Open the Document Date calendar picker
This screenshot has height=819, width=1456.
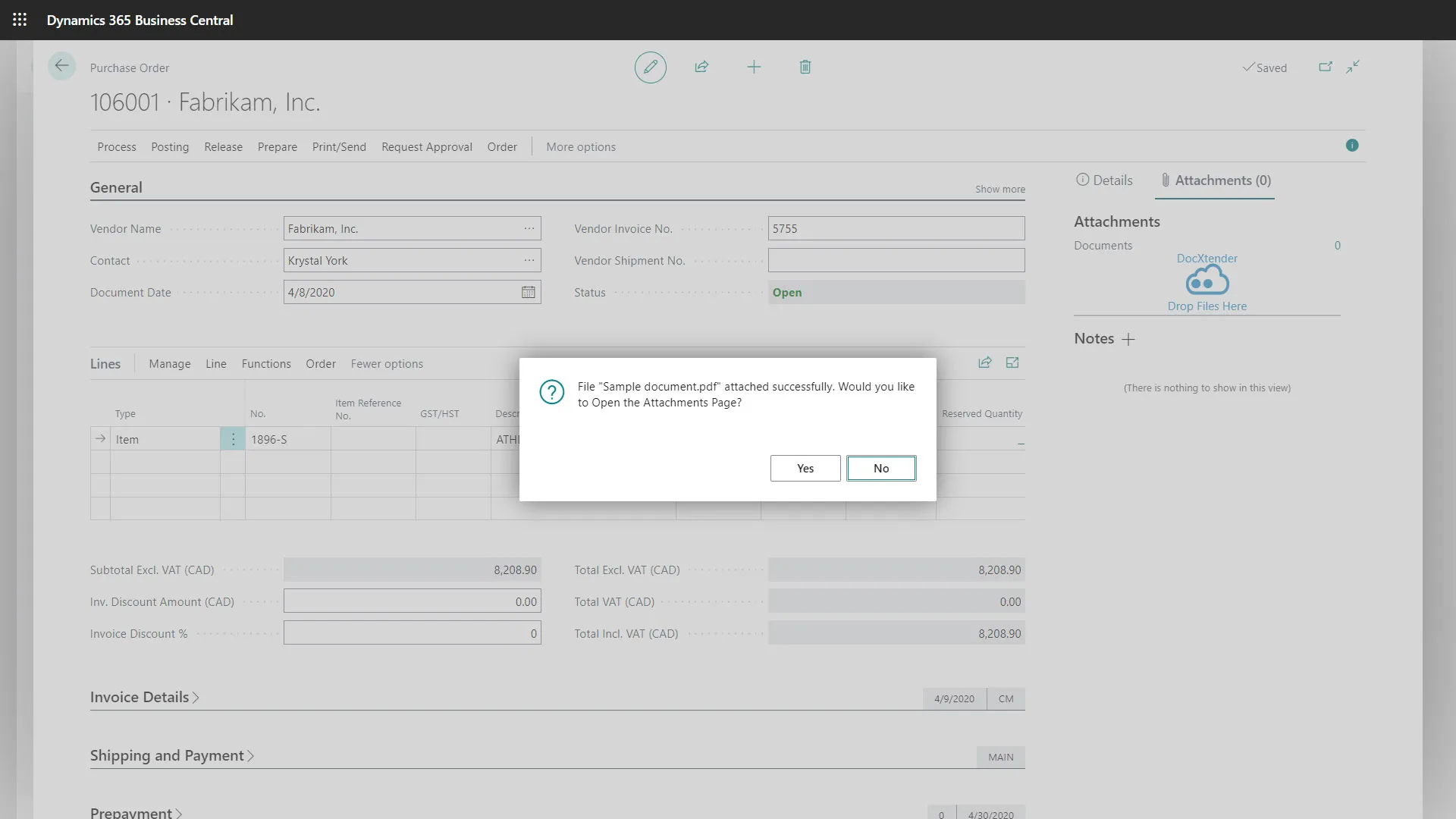529,292
